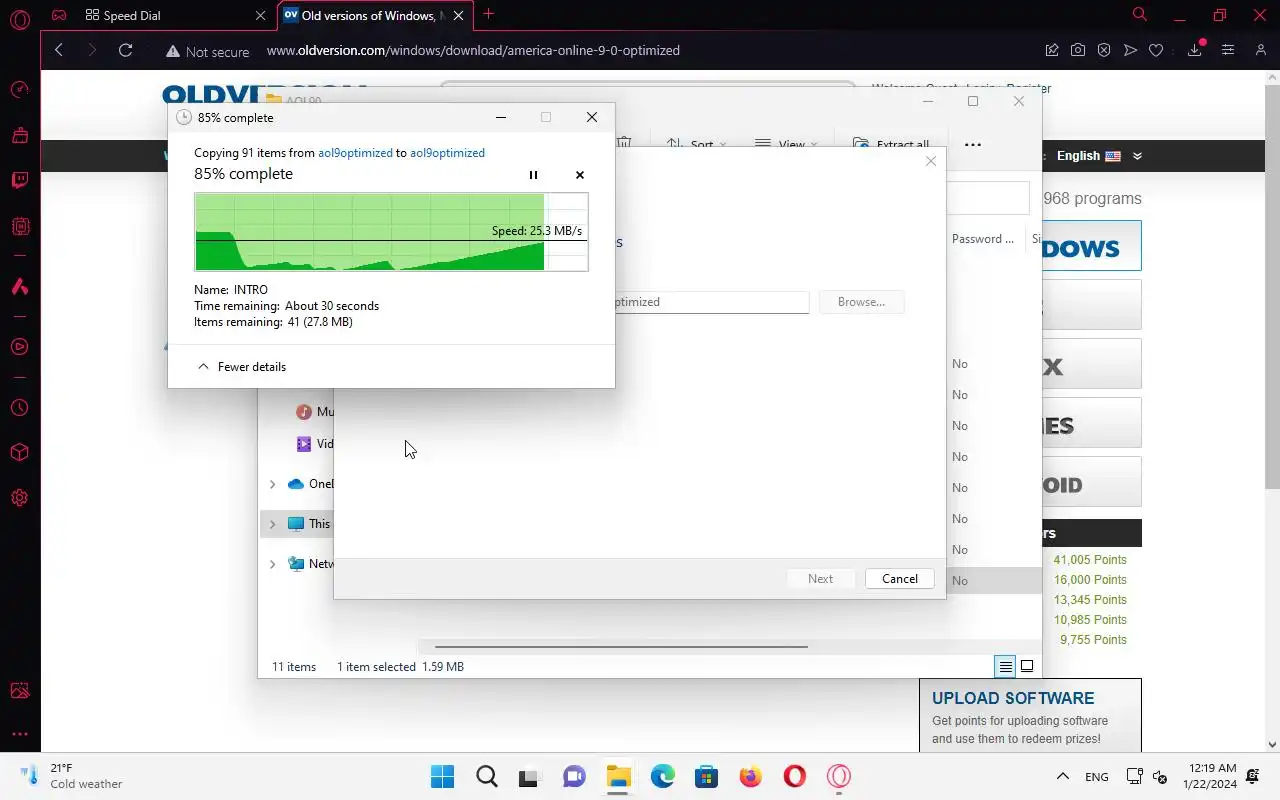
Task: Click the image icon near sidebar bottom
Action: 20,690
